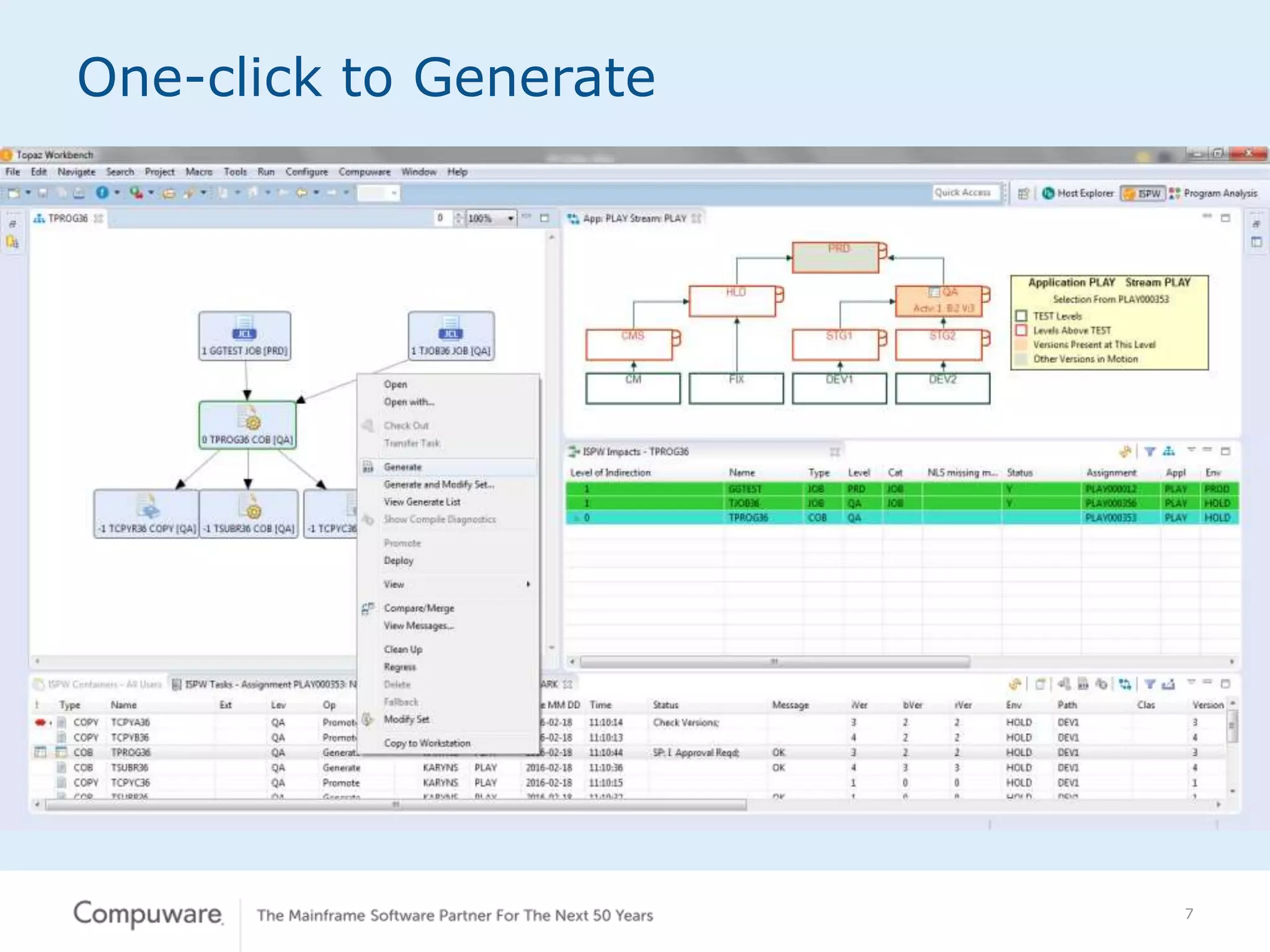
Task: Select the ISPW perspective button
Action: pos(1143,193)
